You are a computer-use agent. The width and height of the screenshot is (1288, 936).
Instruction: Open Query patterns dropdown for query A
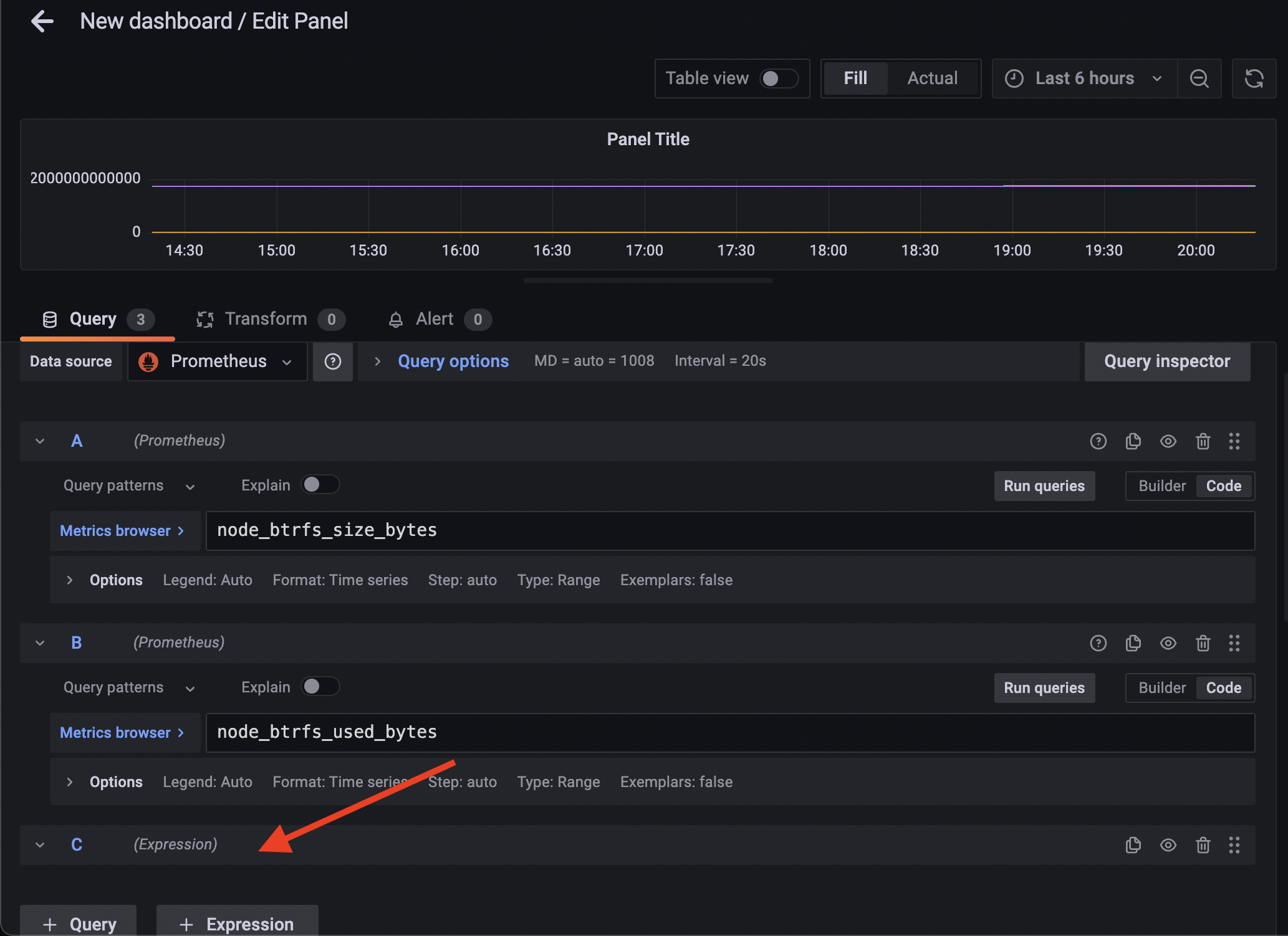pyautogui.click(x=191, y=485)
